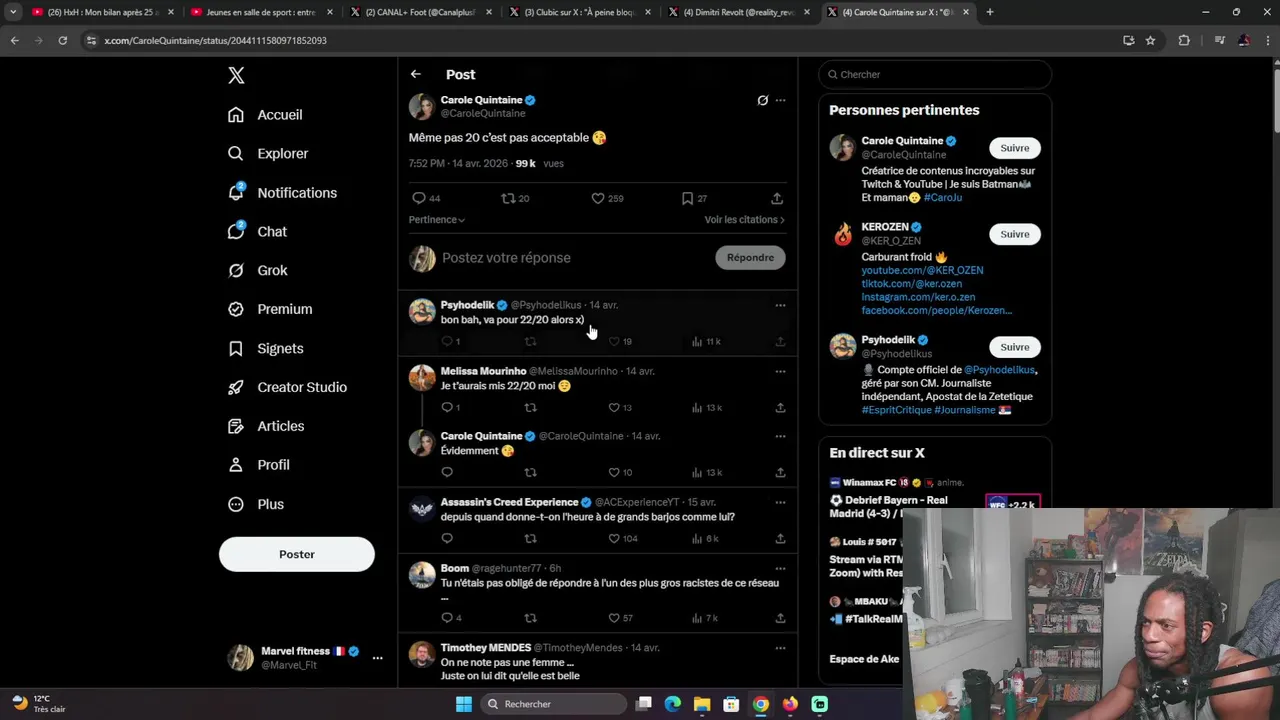Click the Poster button

(x=297, y=554)
